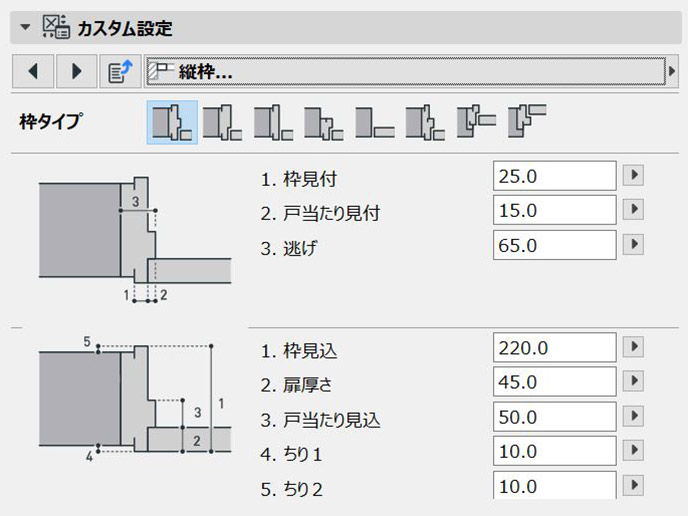The image size is (688, 516).
Task: Select the third frame type icon
Action: [x=273, y=122]
